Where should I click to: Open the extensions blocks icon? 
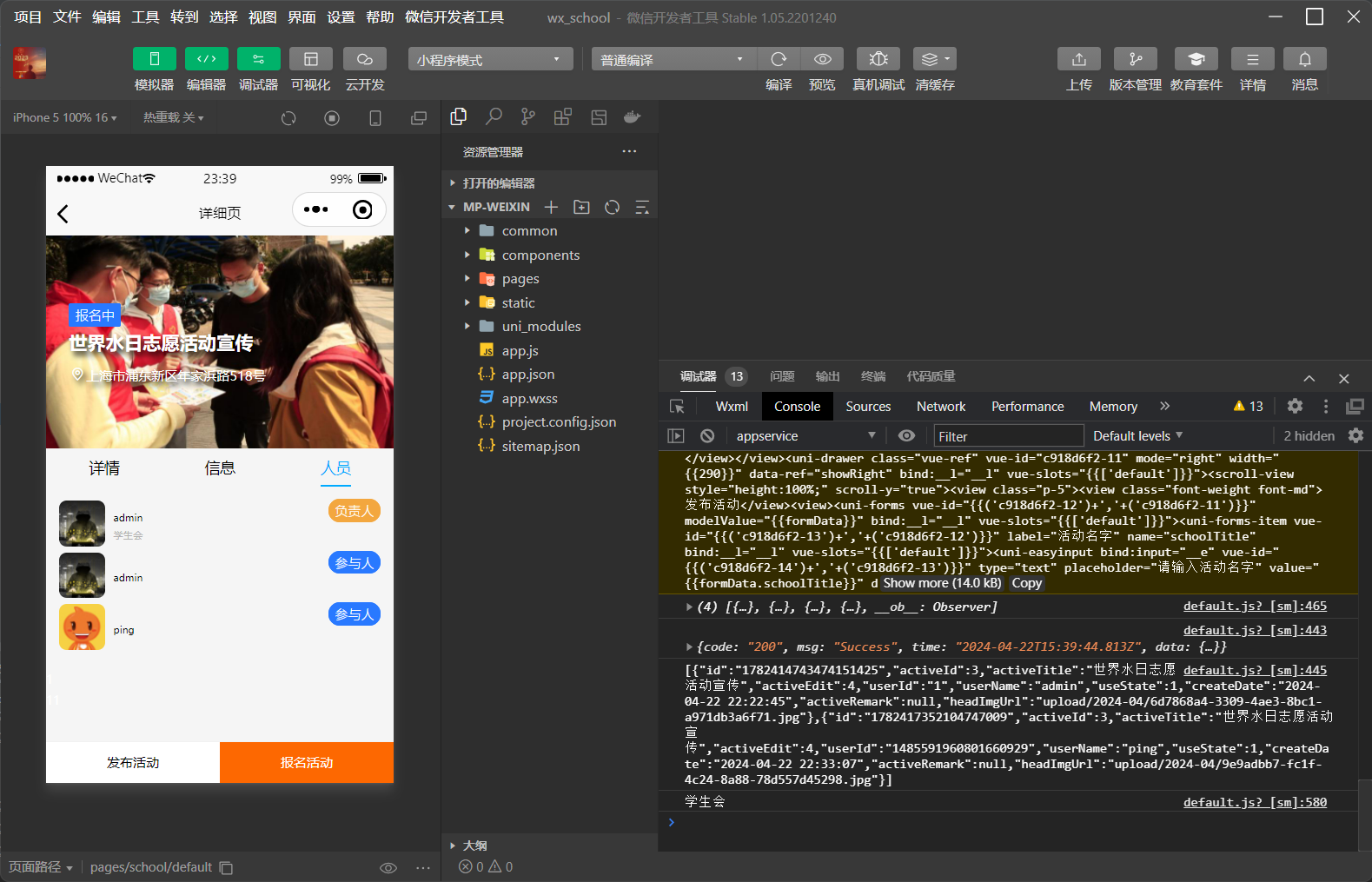[x=563, y=116]
